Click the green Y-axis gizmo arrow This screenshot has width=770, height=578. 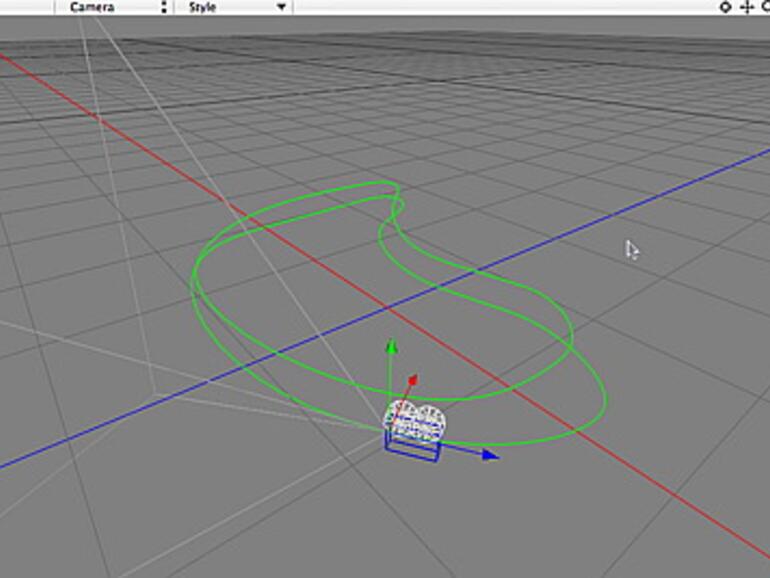[x=391, y=347]
